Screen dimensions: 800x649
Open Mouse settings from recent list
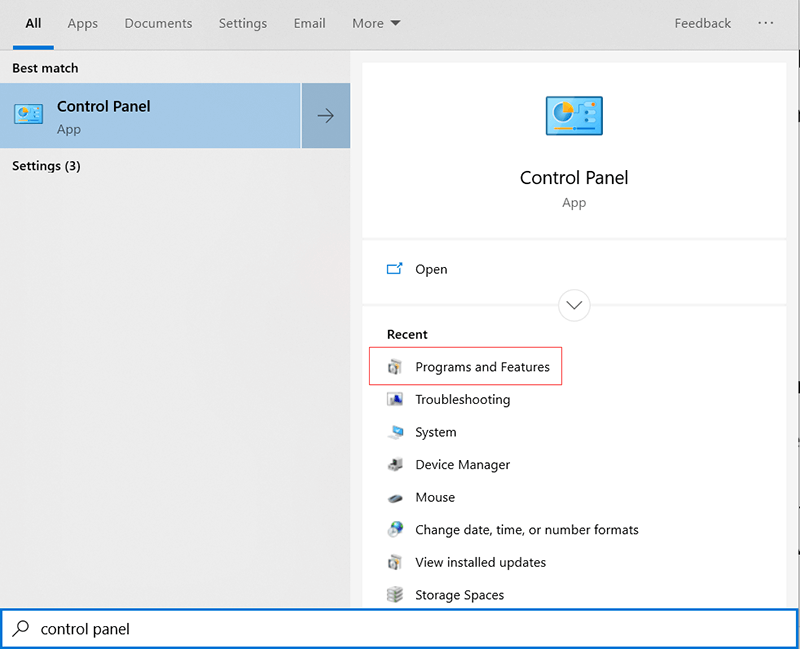tap(435, 497)
